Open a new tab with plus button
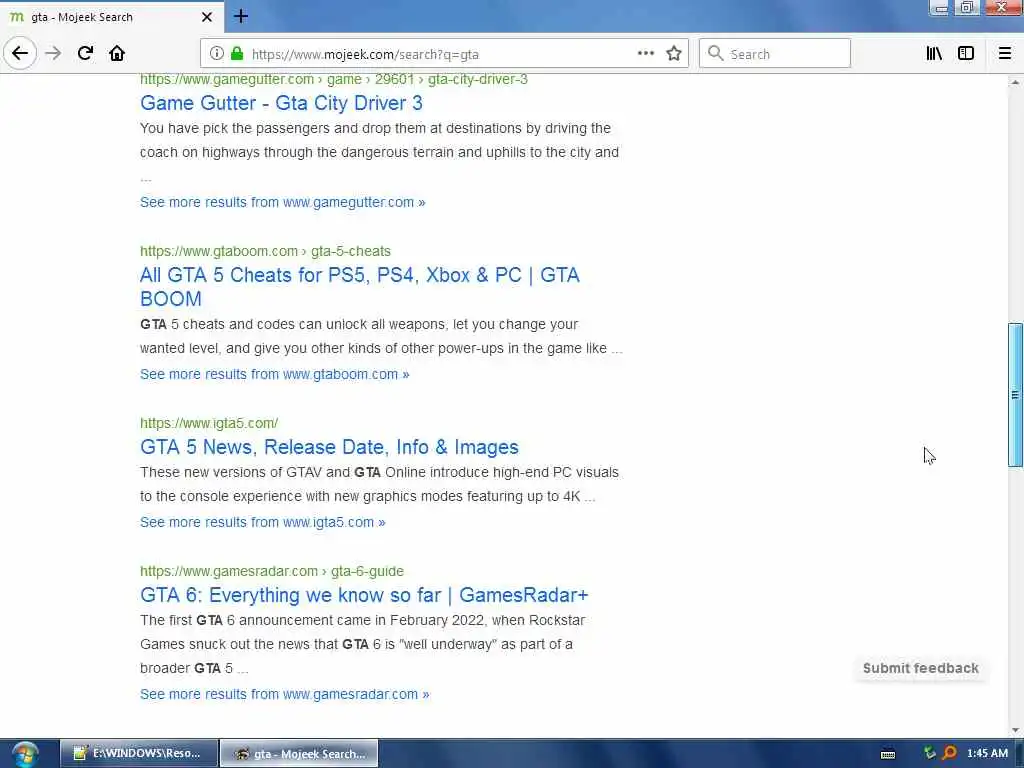This screenshot has width=1024, height=768. pos(241,16)
